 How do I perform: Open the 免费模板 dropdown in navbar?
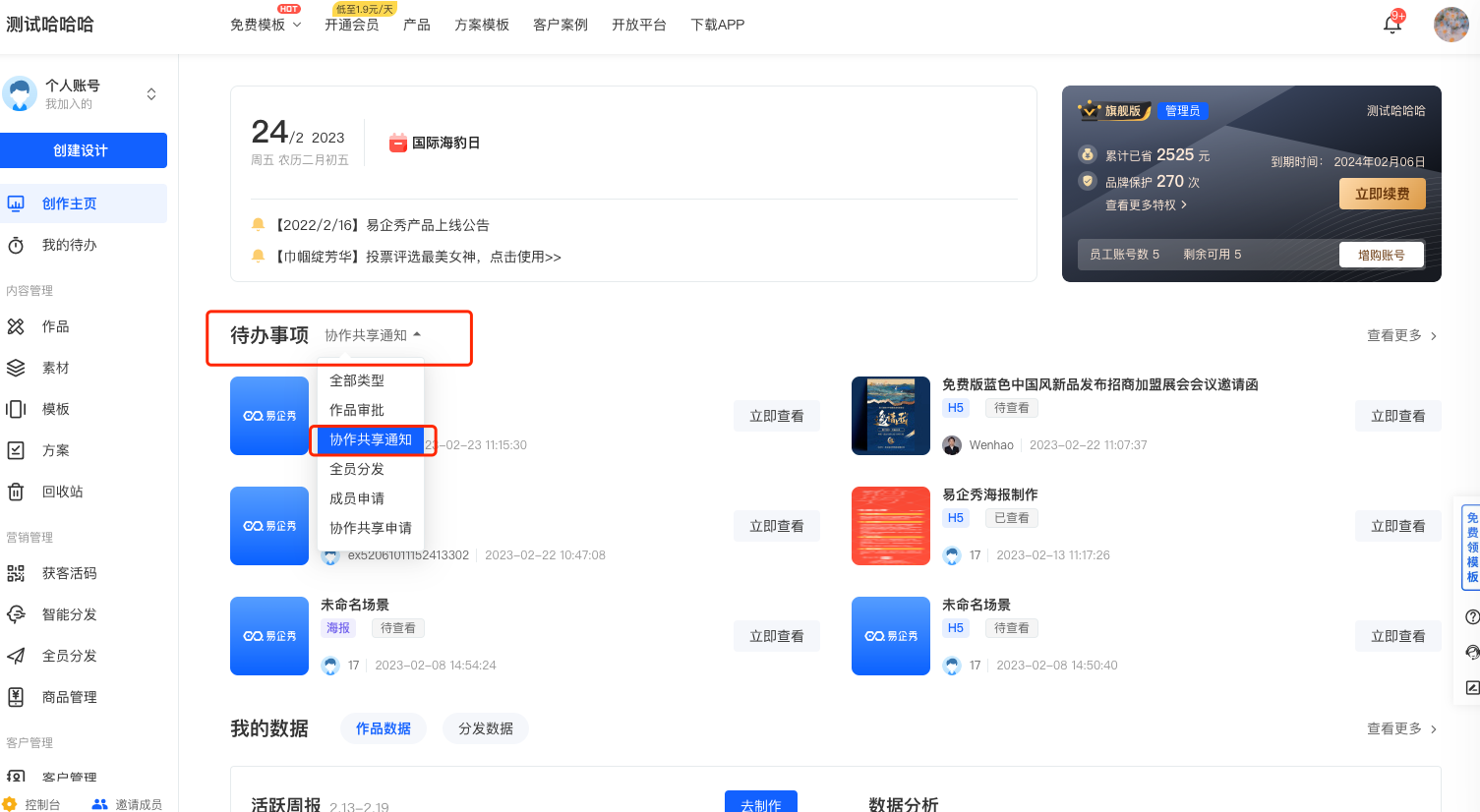(266, 25)
